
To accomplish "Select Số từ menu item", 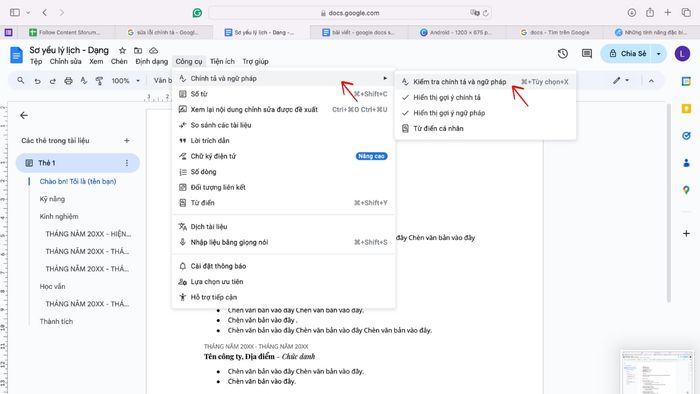I will (283, 94).
